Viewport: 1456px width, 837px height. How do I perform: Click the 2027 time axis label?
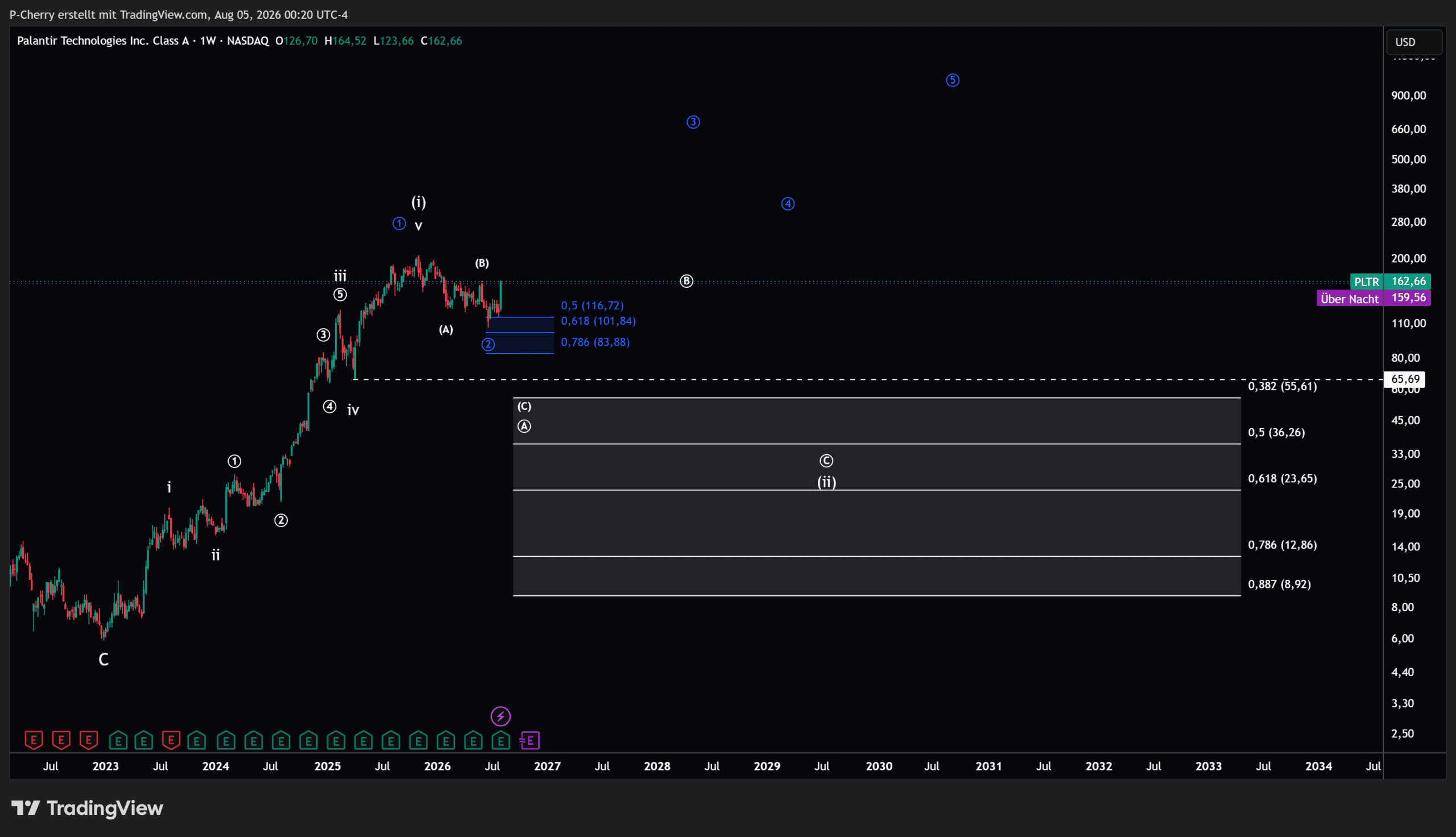547,766
